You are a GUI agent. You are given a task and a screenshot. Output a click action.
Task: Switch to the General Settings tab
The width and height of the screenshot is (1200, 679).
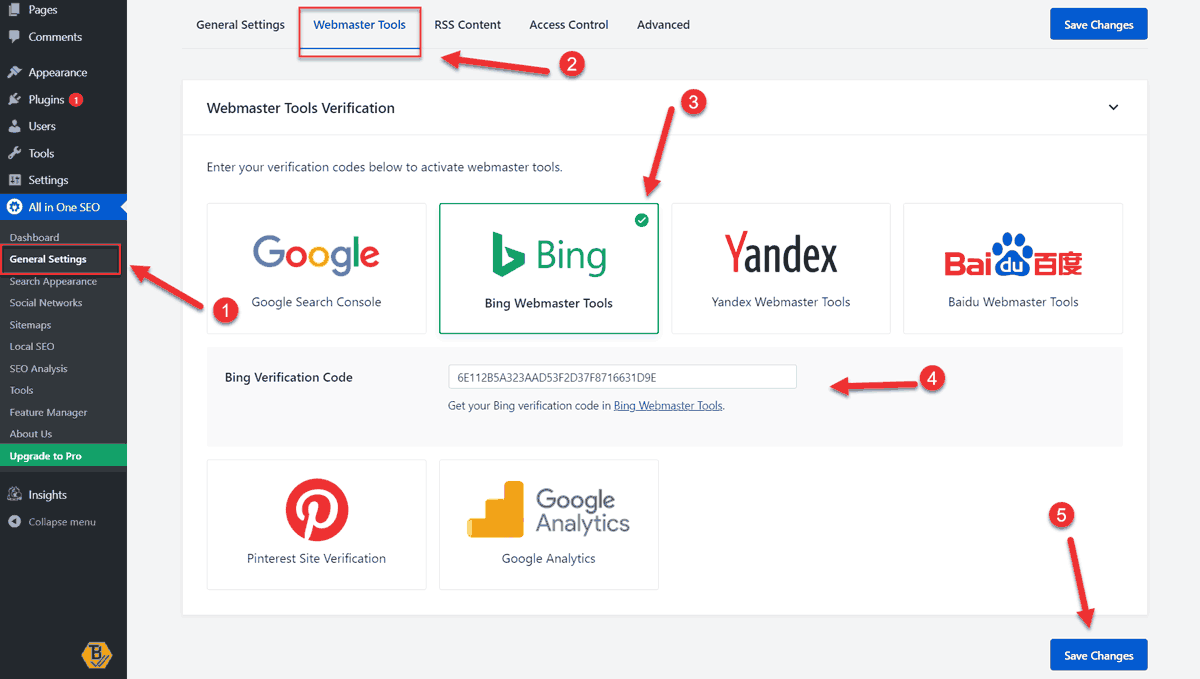click(240, 24)
